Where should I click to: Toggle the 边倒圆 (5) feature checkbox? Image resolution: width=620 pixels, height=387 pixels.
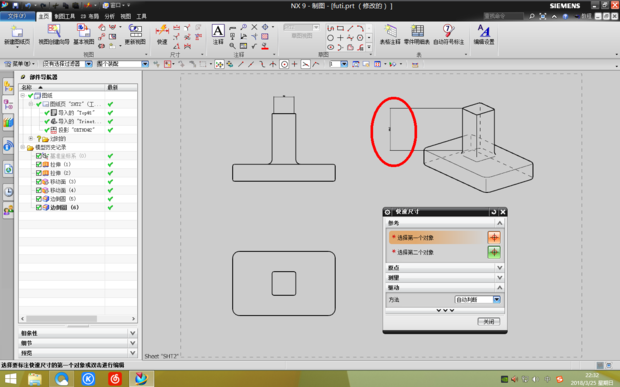coord(39,199)
